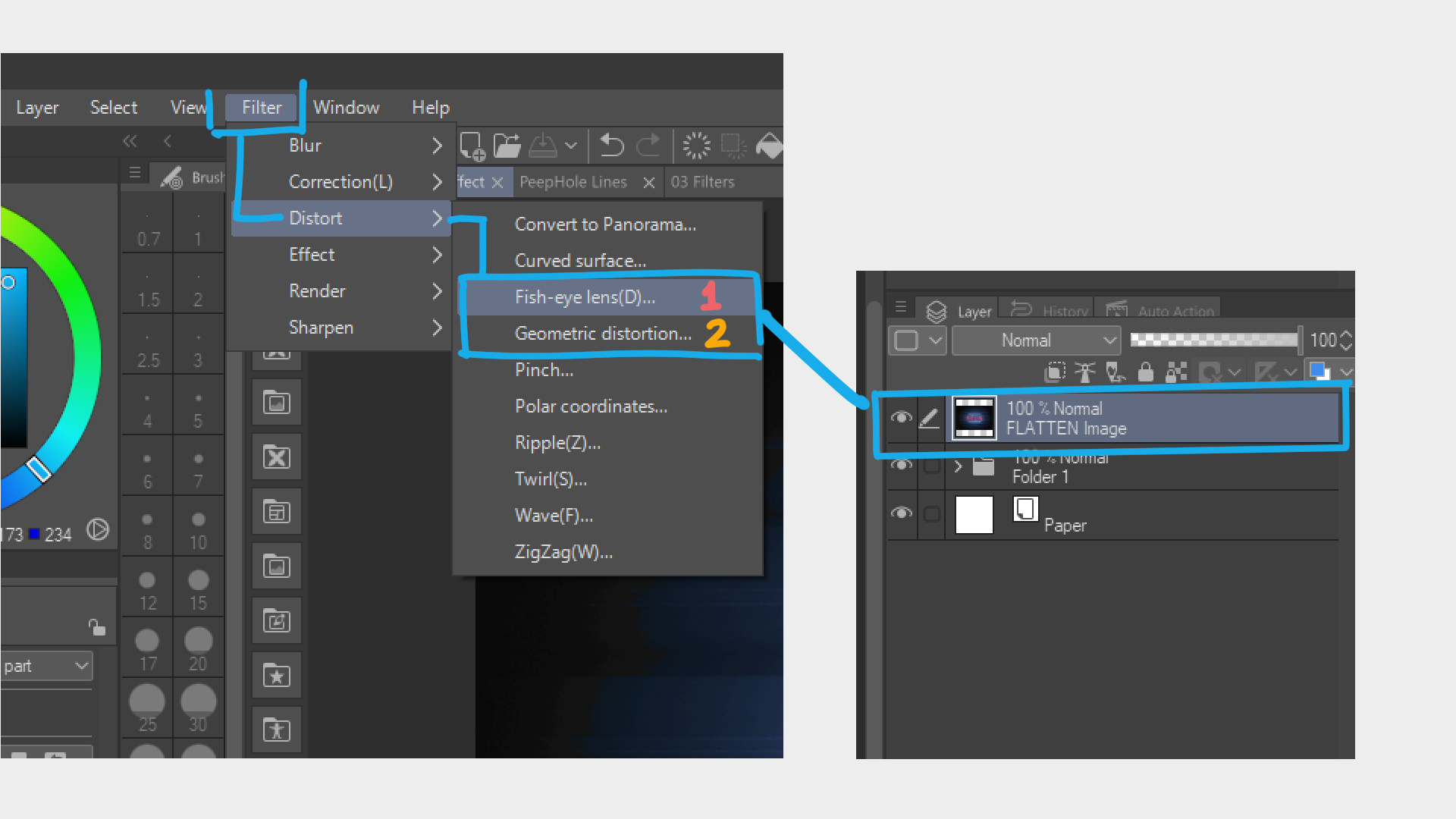This screenshot has width=1456, height=819.
Task: Open the Normal blending mode dropdown
Action: click(x=1036, y=340)
